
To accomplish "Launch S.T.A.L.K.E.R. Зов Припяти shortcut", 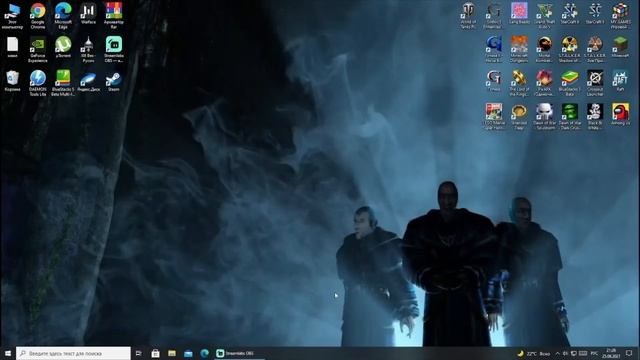I will click(x=595, y=49).
